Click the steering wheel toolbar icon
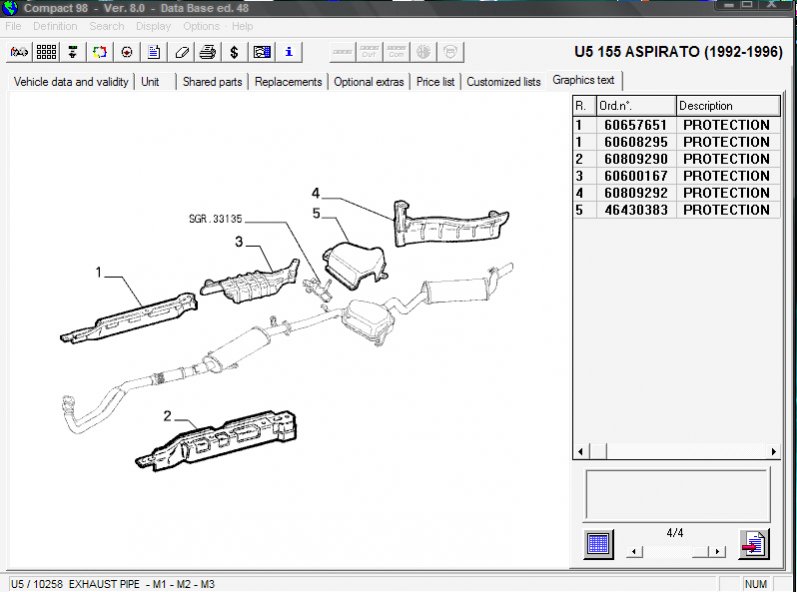Viewport: 797px width, 592px height. tap(127, 52)
